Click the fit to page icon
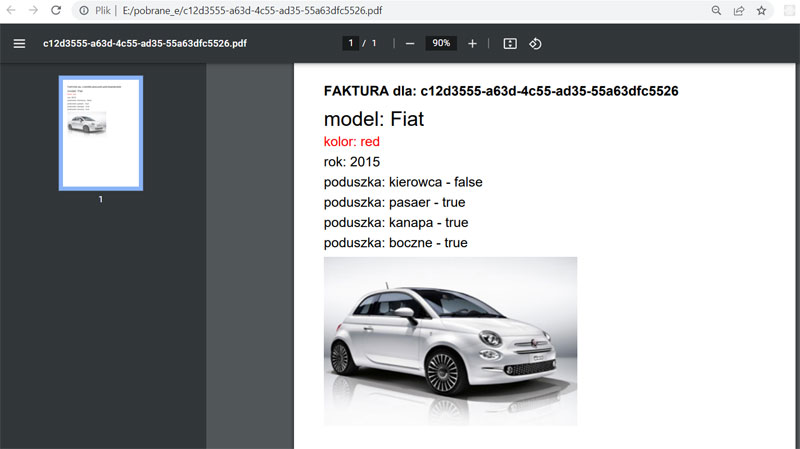 [510, 44]
